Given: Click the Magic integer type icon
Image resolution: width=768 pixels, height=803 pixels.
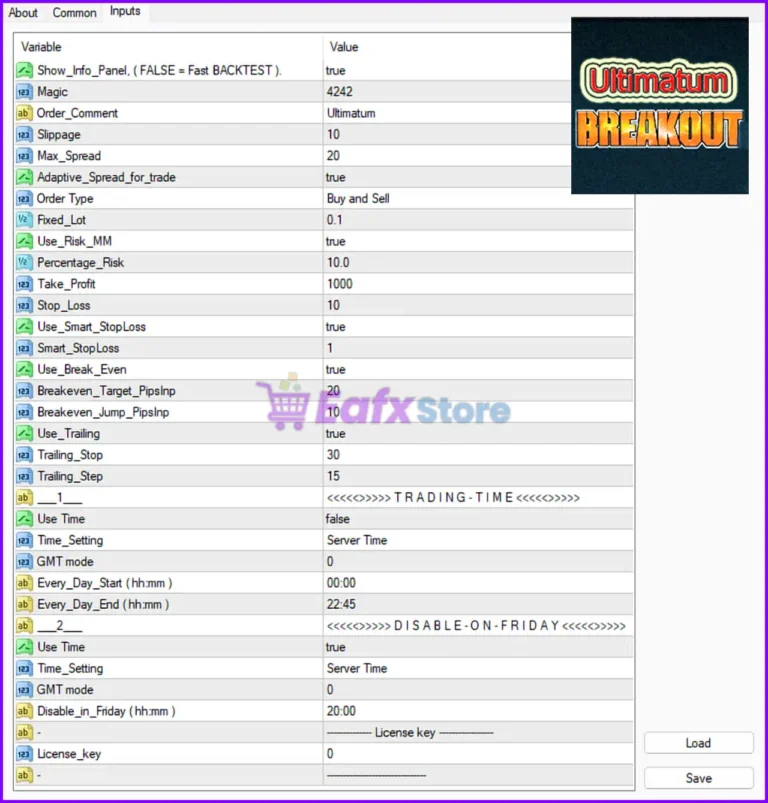Looking at the screenshot, I should tap(24, 92).
